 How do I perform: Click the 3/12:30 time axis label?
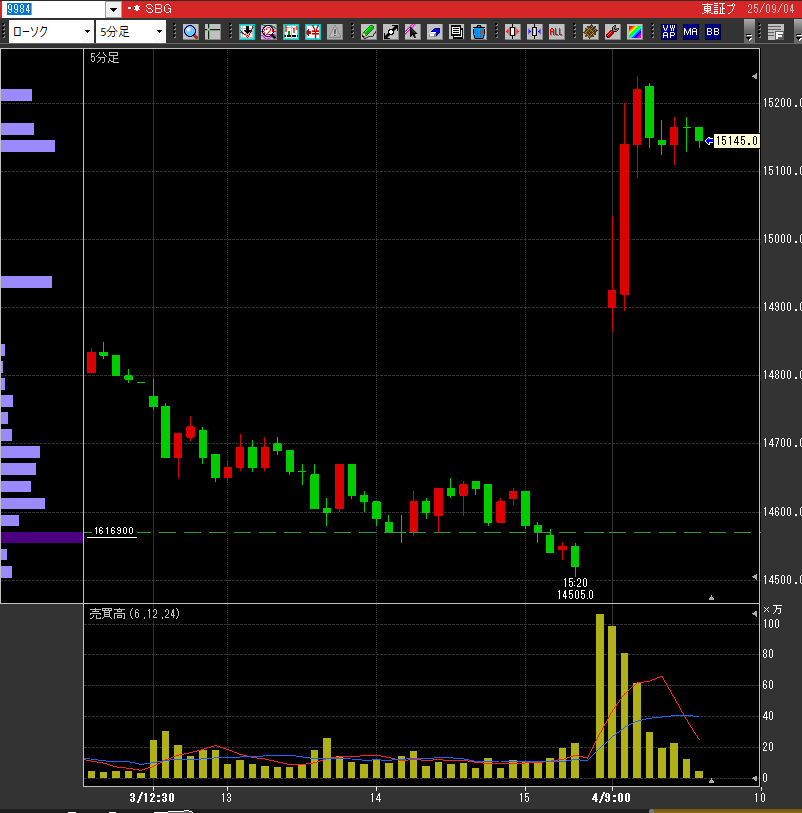pyautogui.click(x=152, y=797)
